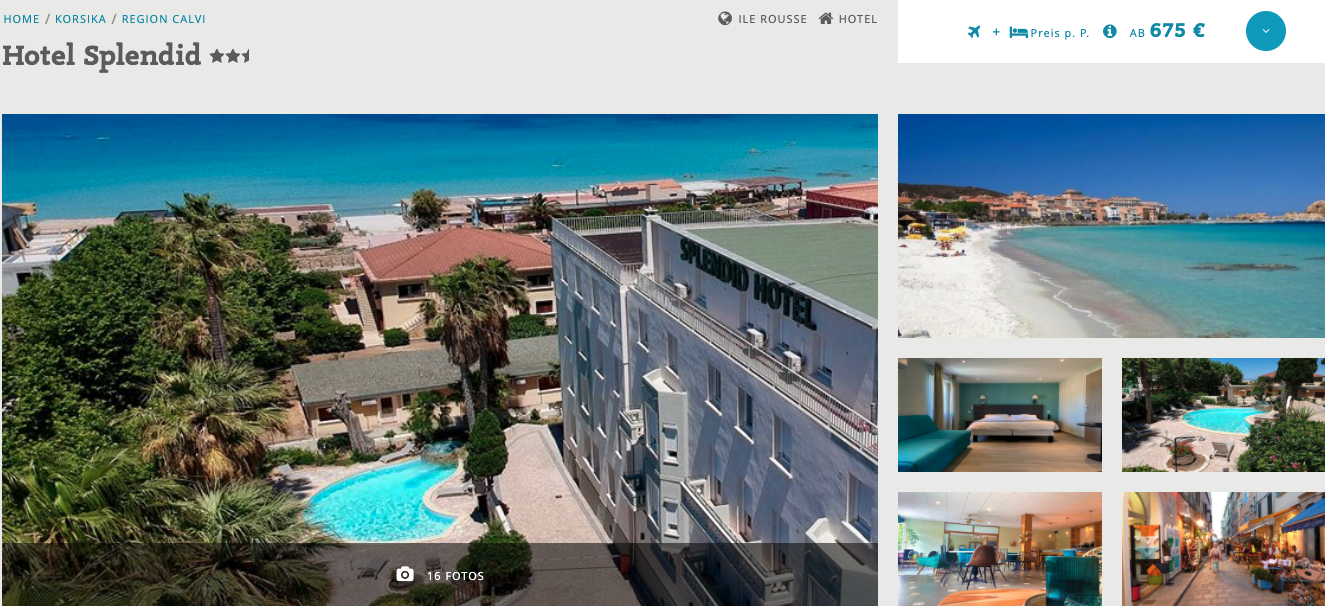
Task: Jump to the Ile Rousse location link
Action: tap(772, 19)
